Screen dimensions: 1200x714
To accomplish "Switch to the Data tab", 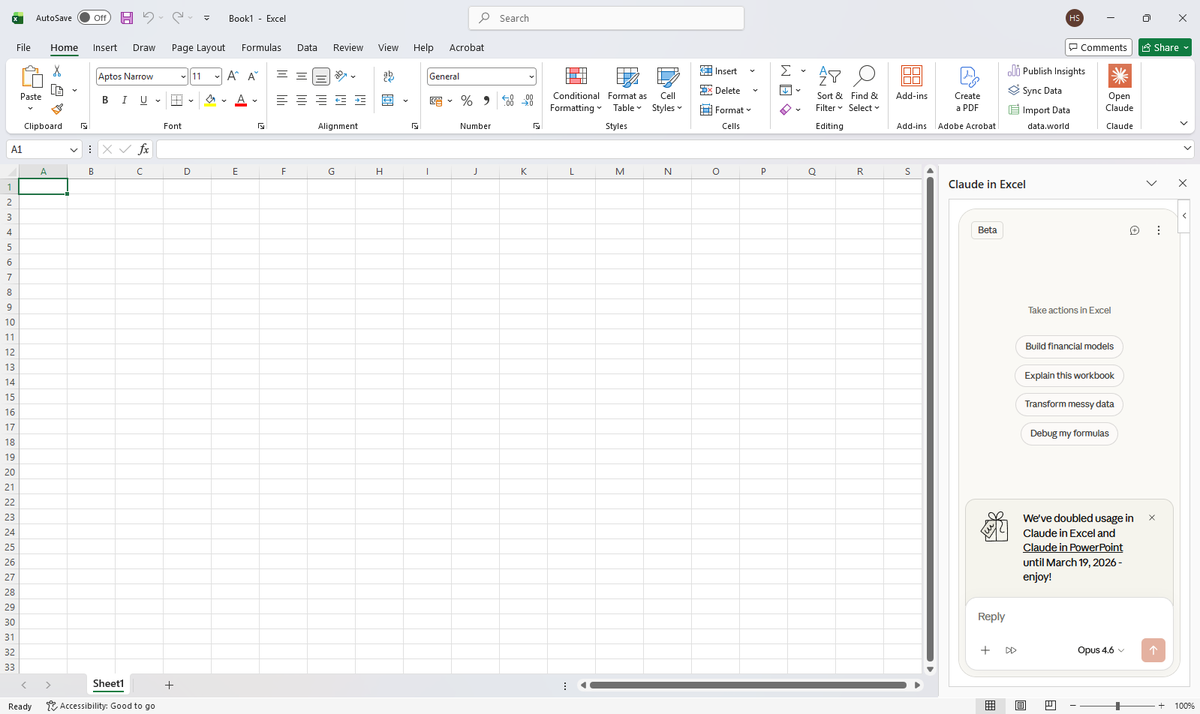I will [x=307, y=47].
